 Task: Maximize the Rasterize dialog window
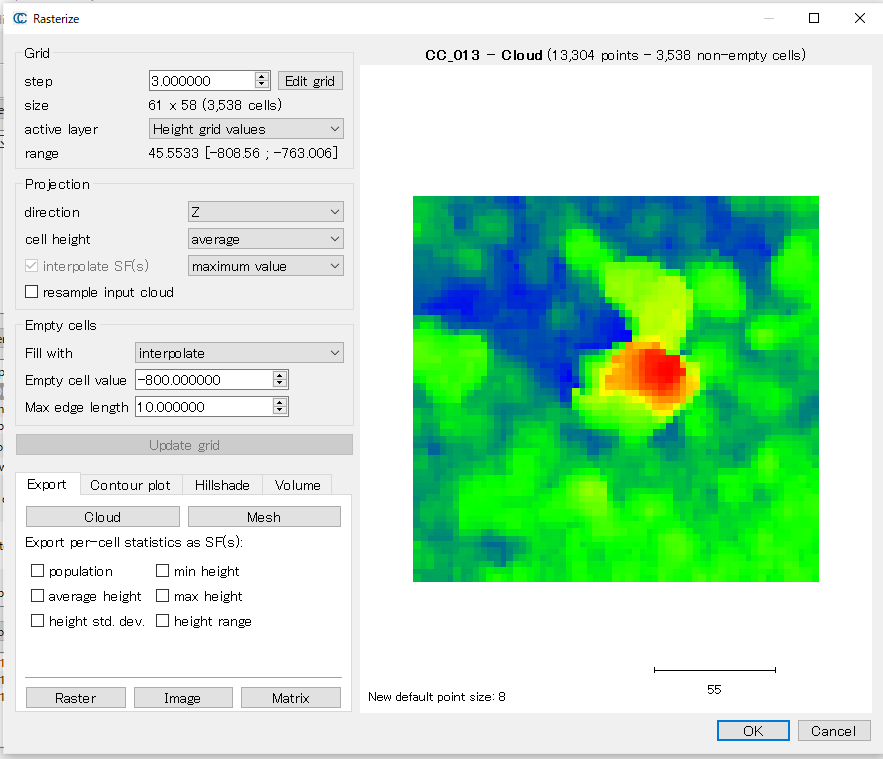(814, 18)
